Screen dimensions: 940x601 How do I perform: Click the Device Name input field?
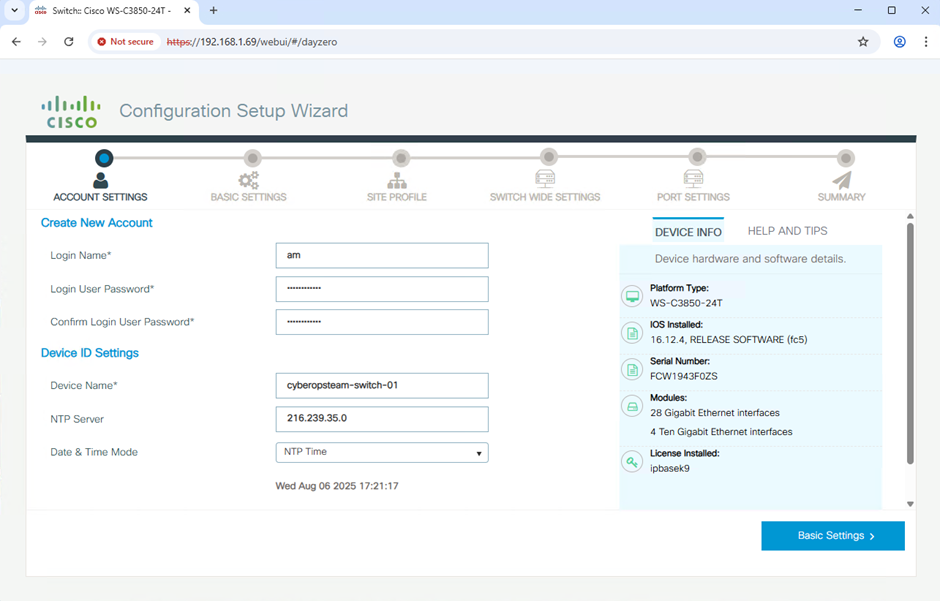point(382,385)
